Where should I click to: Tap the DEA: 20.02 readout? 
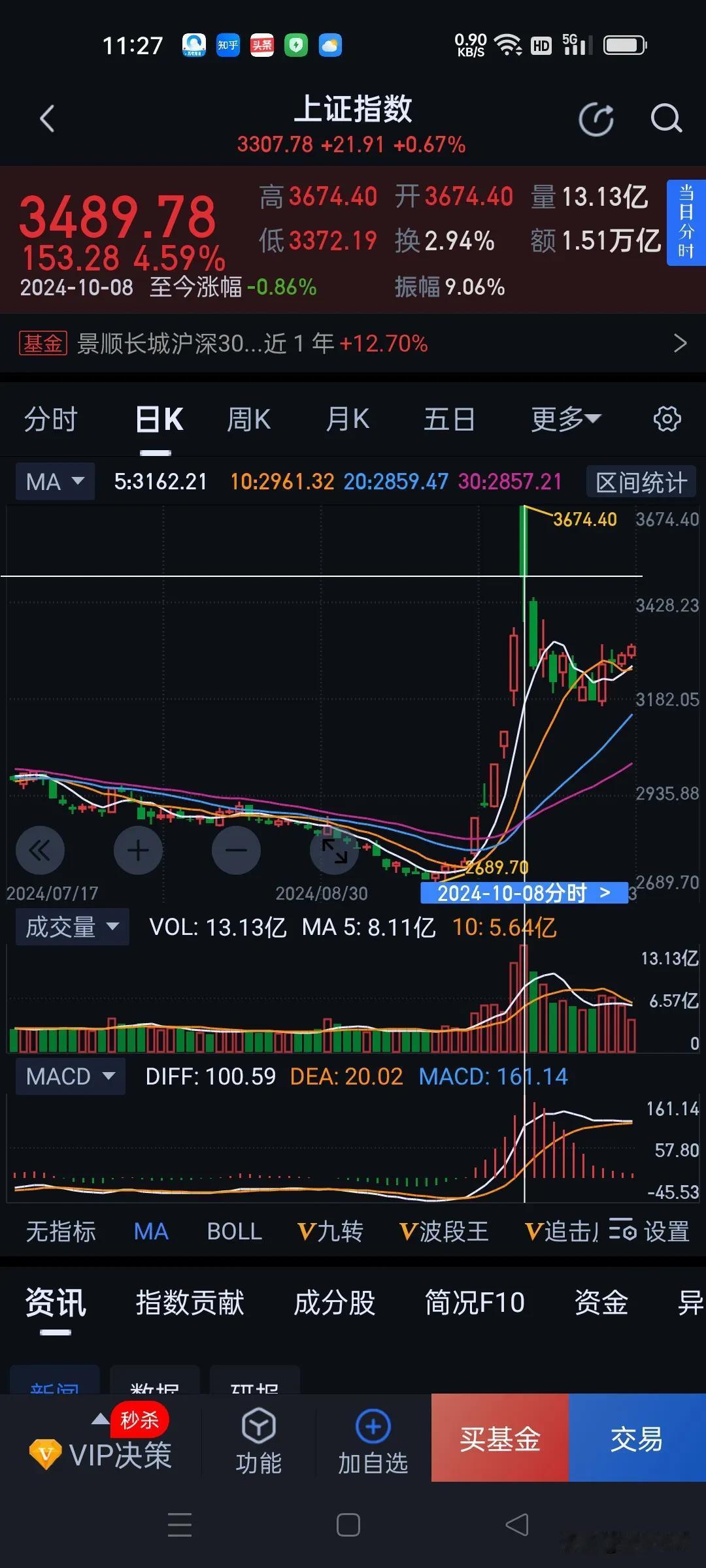[x=346, y=1076]
